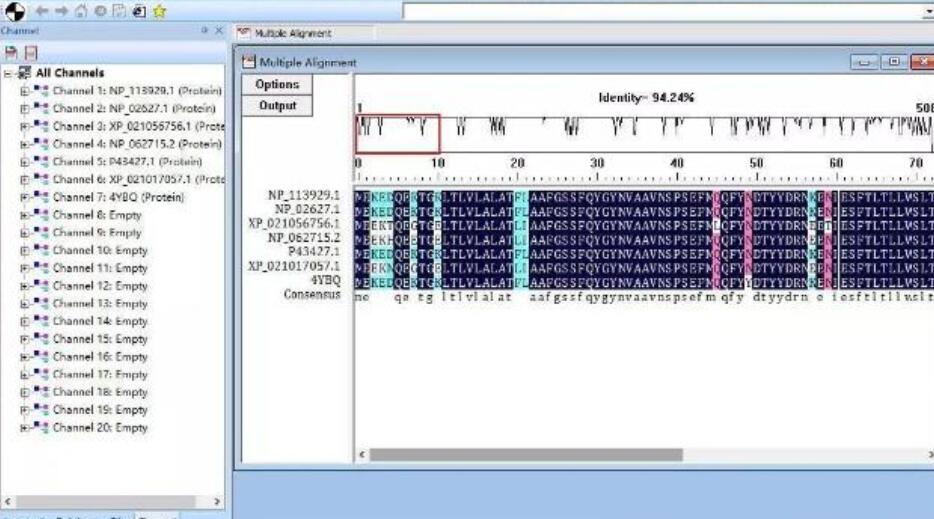This screenshot has height=519, width=934.
Task: Close the Channel panel with its X icon
Action: pyautogui.click(x=219, y=30)
